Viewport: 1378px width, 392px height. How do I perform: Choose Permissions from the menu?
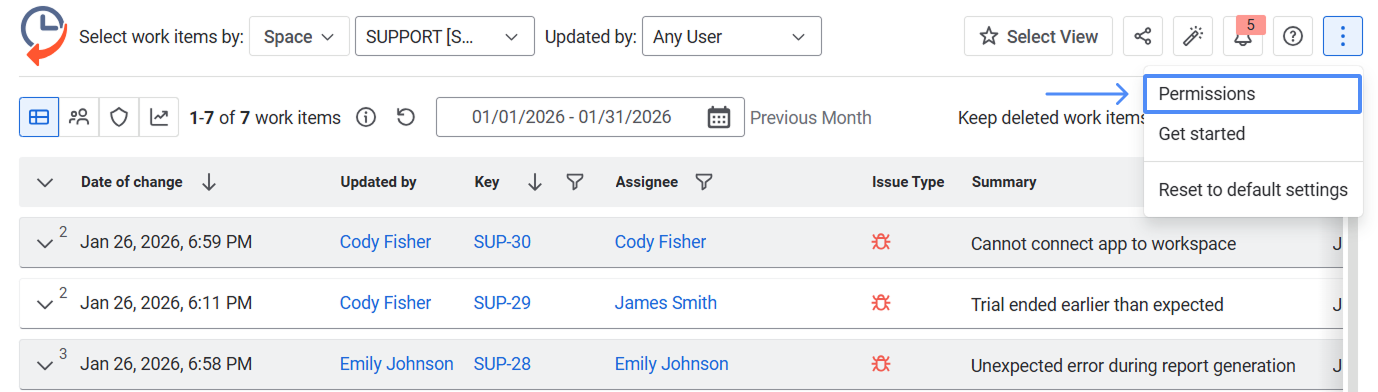(x=1252, y=94)
